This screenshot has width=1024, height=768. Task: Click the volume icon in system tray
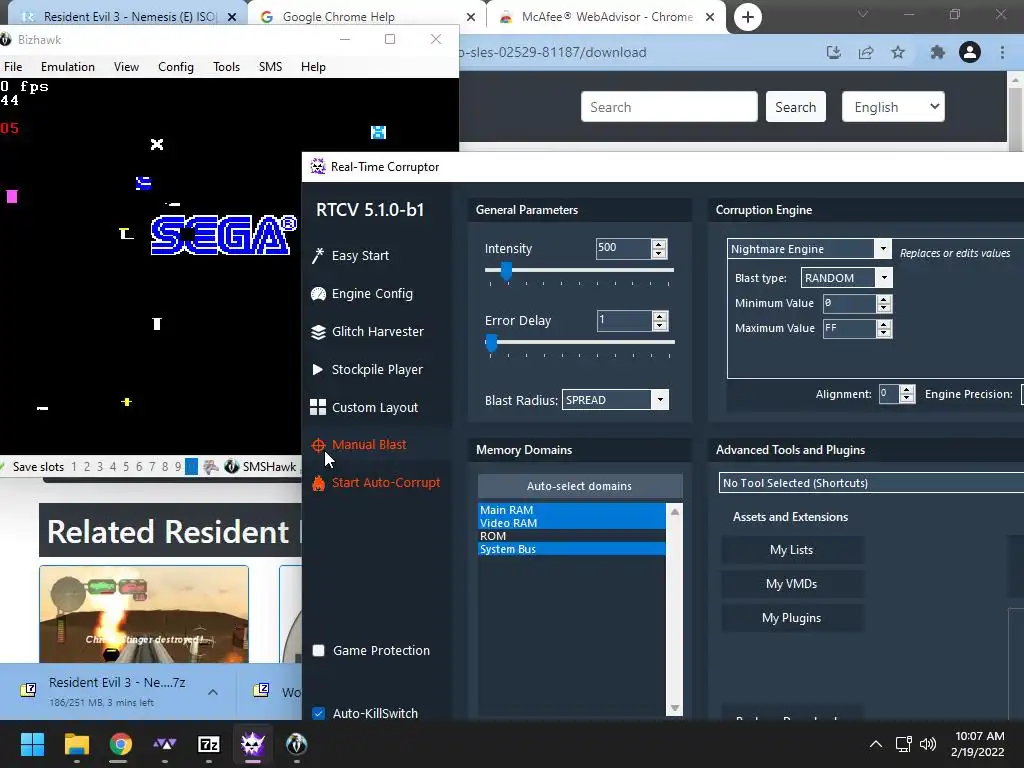pyautogui.click(x=927, y=744)
